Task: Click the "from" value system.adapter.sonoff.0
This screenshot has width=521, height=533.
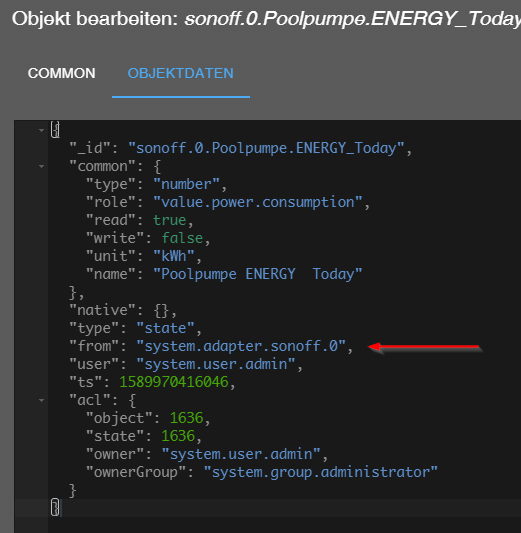Action: tap(241, 346)
